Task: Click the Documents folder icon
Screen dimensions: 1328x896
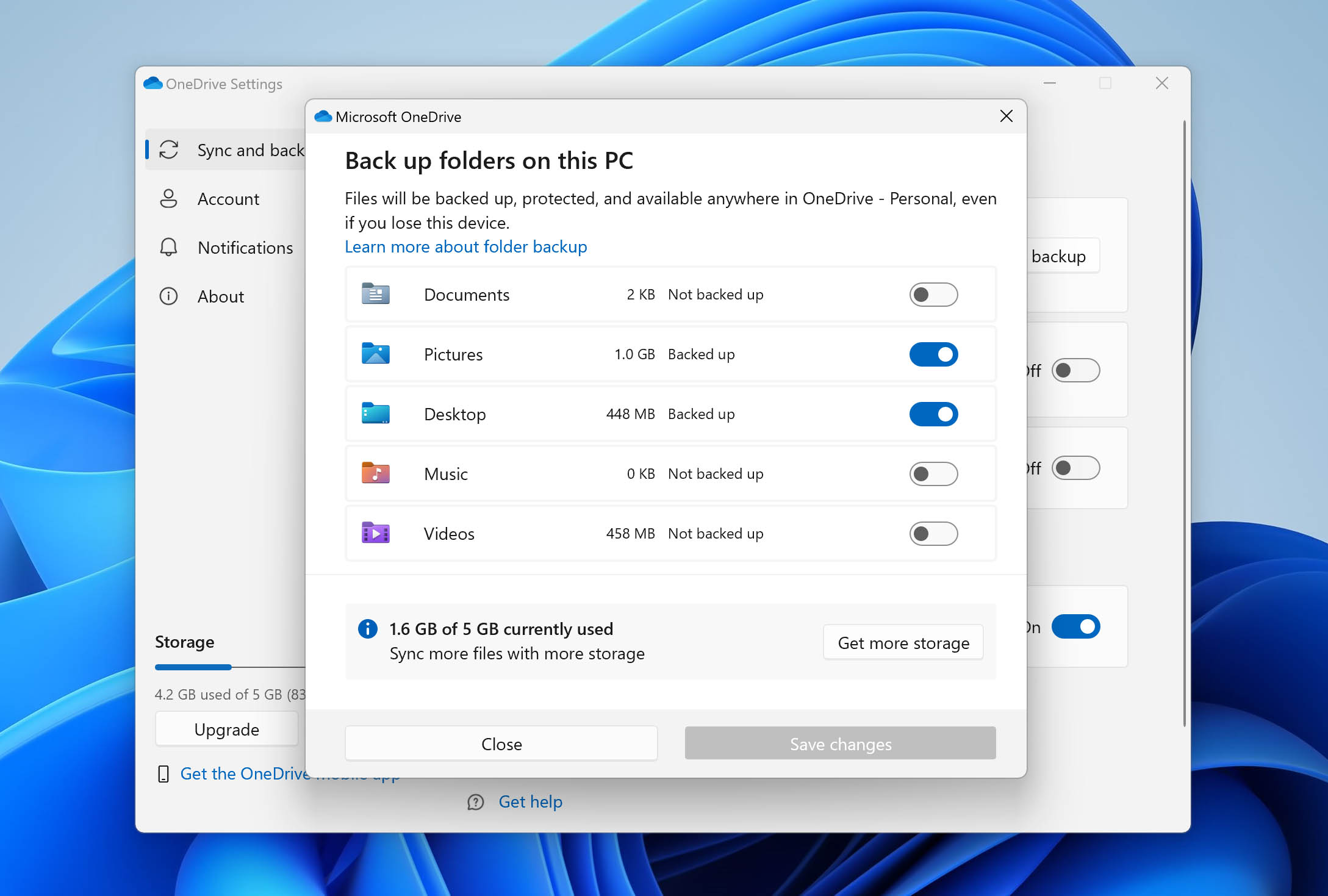Action: [375, 294]
